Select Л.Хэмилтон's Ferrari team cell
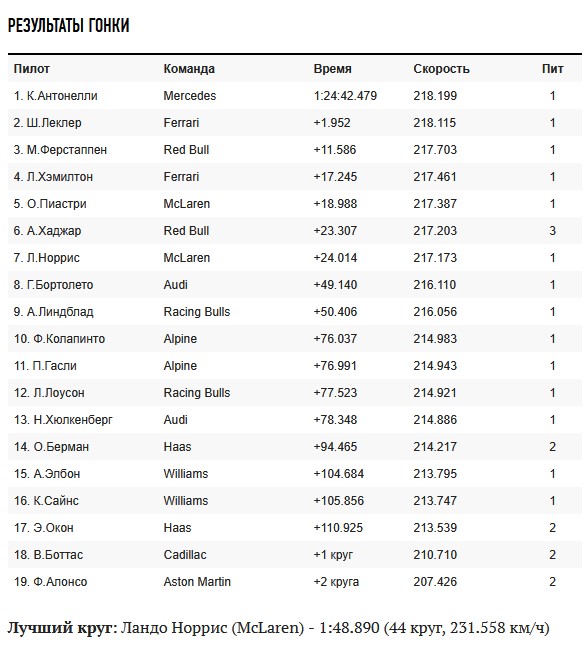Viewport: 588px width, 645px height. point(181,177)
